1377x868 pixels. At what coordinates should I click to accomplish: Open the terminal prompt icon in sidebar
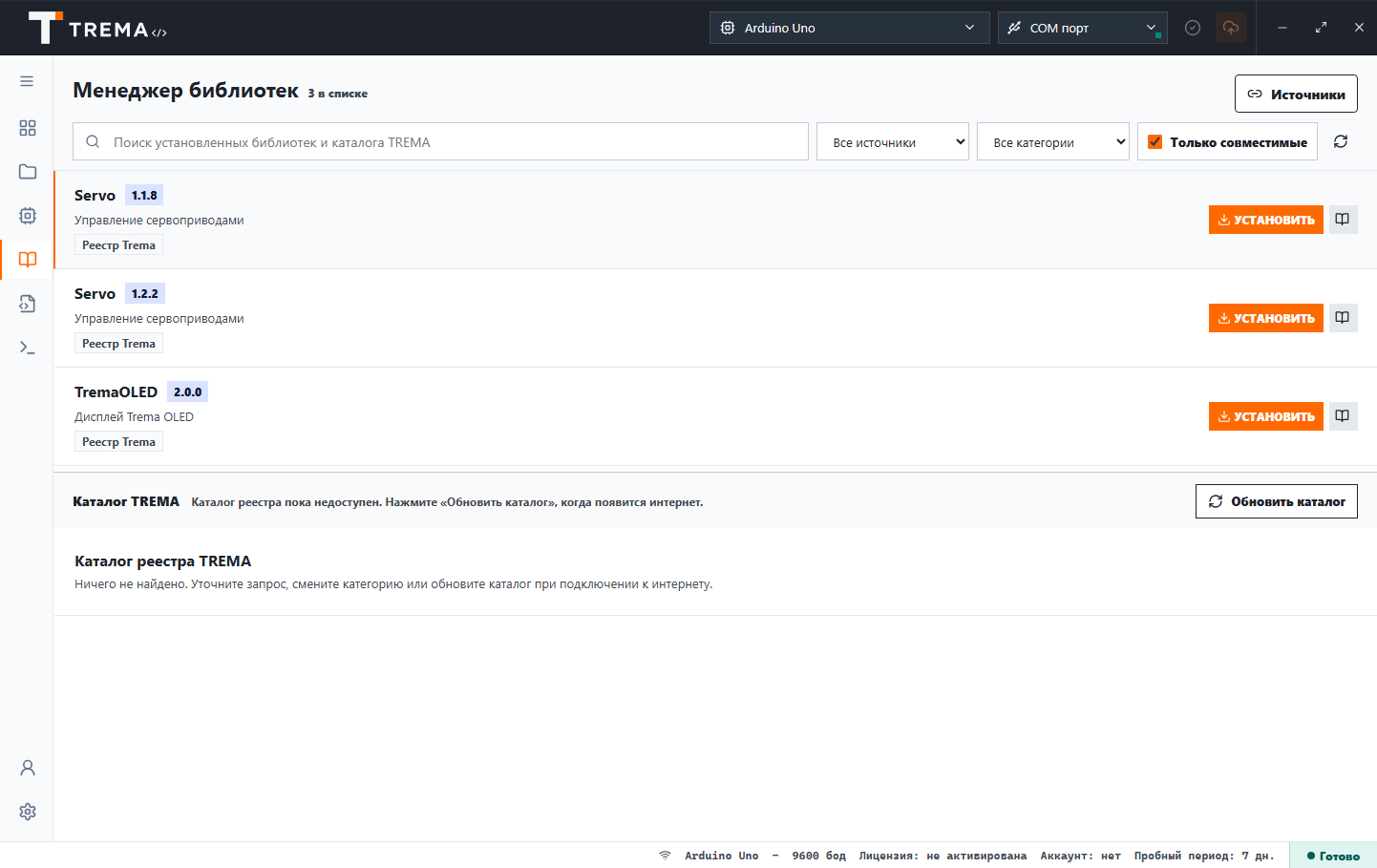coord(27,348)
